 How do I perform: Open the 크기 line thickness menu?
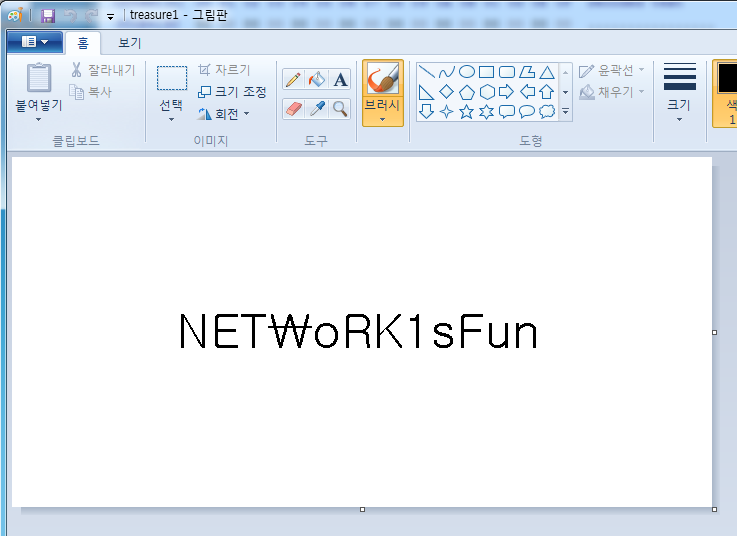pos(680,92)
